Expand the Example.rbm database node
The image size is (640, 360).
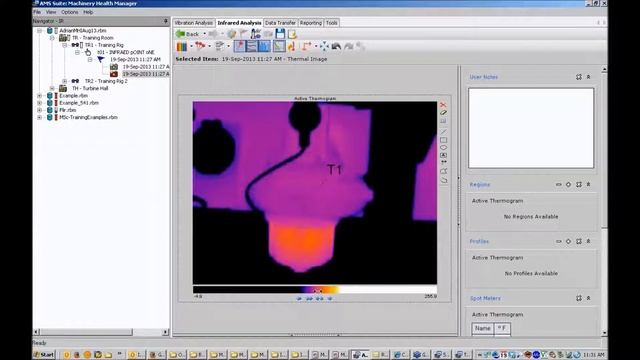point(40,96)
